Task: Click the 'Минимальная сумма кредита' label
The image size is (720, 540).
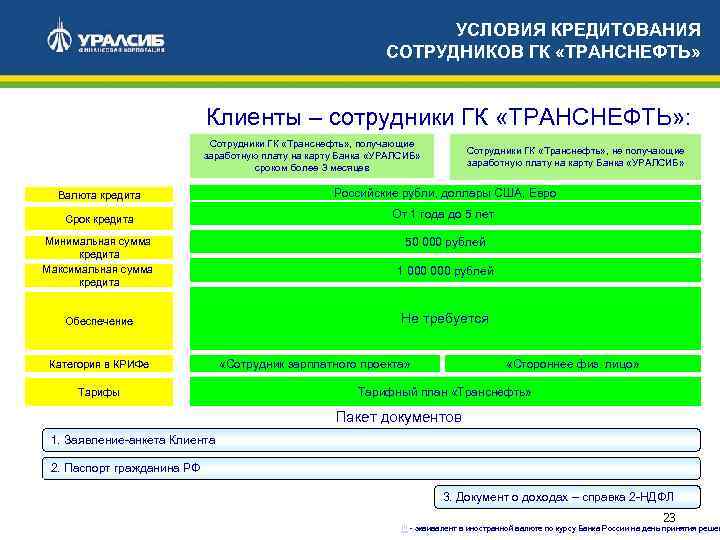Action: [99, 248]
